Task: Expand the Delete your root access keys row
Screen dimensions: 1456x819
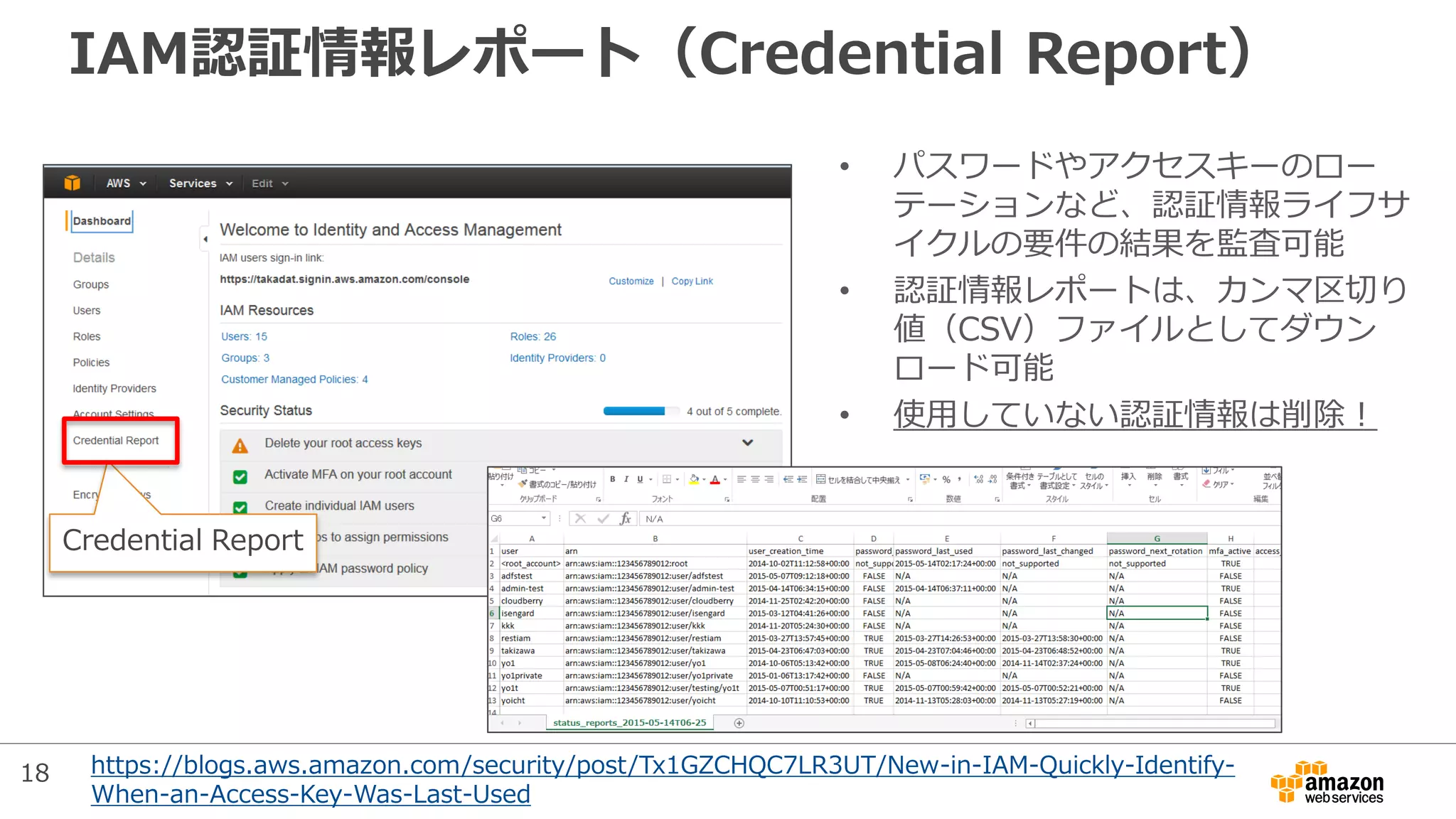Action: pos(747,442)
